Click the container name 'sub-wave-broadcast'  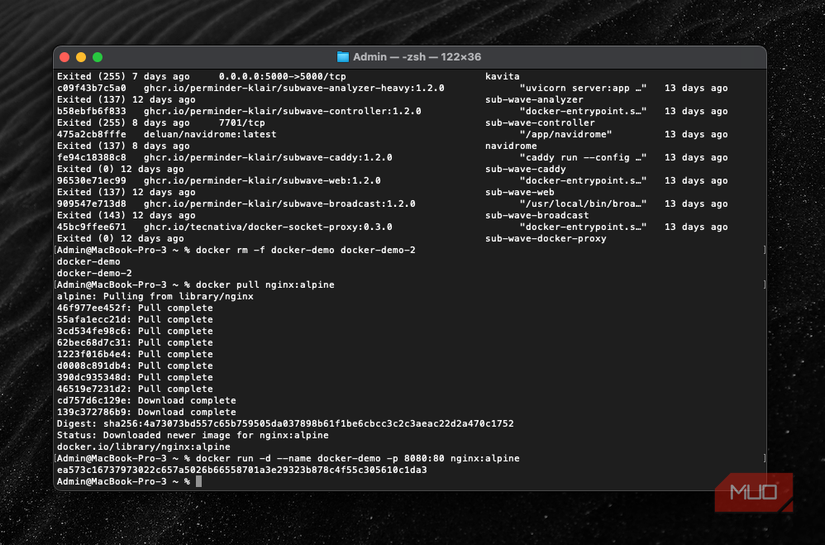tap(537, 215)
